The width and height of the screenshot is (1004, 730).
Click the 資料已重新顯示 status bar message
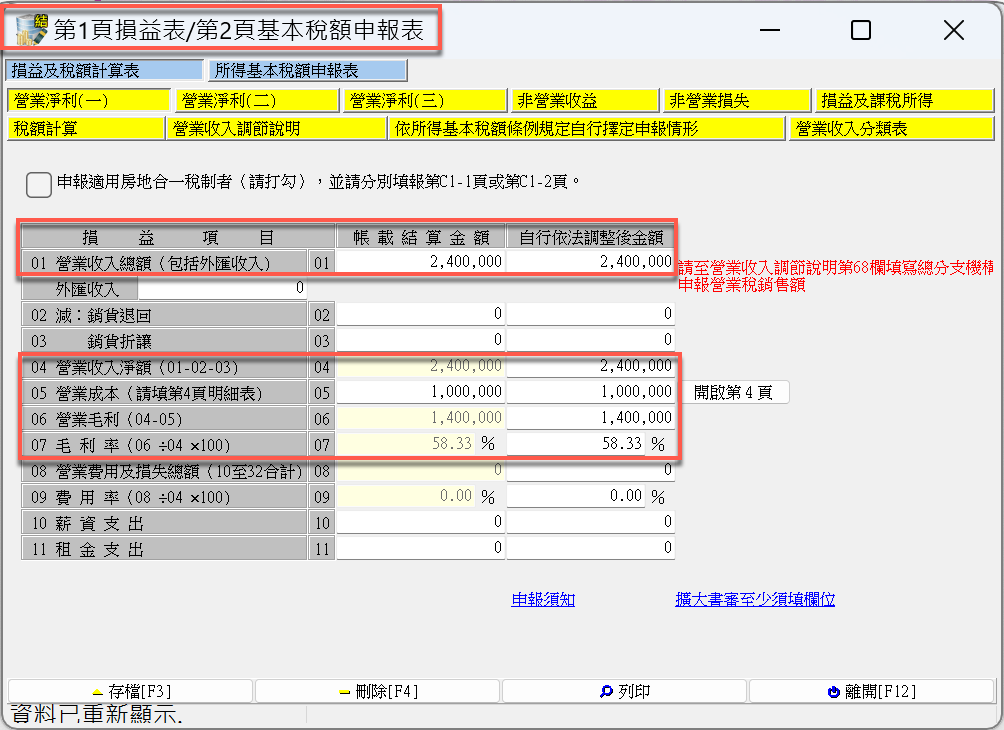(x=97, y=715)
